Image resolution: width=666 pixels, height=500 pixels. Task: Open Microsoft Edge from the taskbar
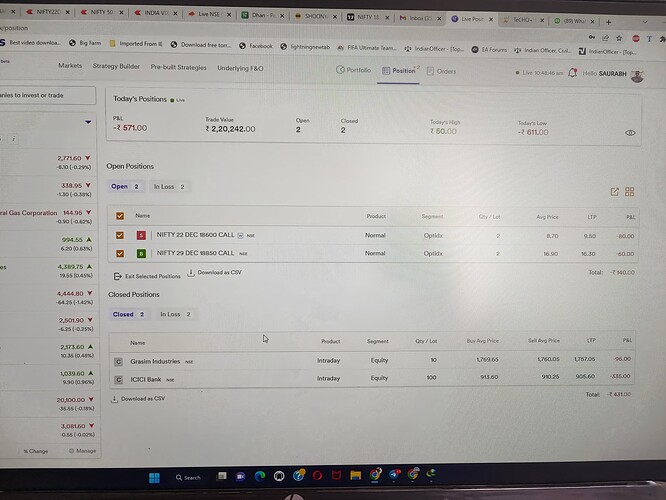click(260, 476)
